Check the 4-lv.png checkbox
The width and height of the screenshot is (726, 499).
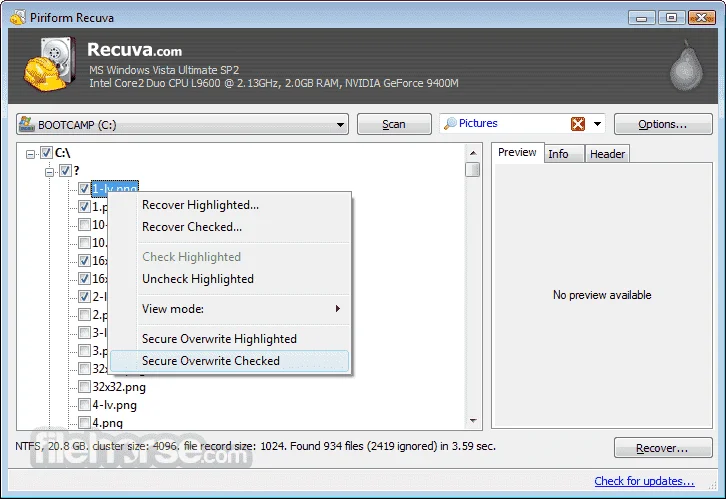click(84, 405)
